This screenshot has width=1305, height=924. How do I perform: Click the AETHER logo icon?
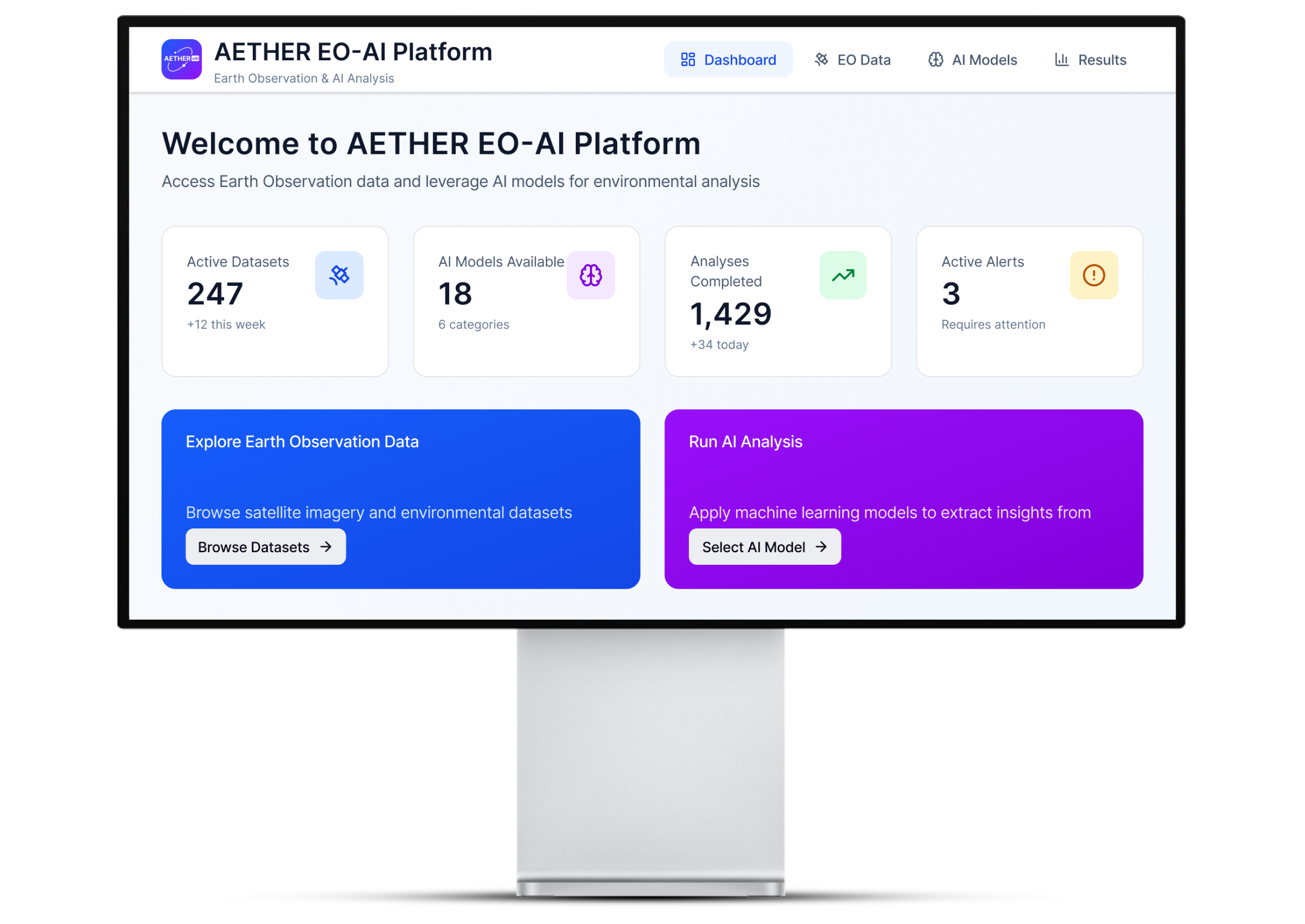pos(181,59)
